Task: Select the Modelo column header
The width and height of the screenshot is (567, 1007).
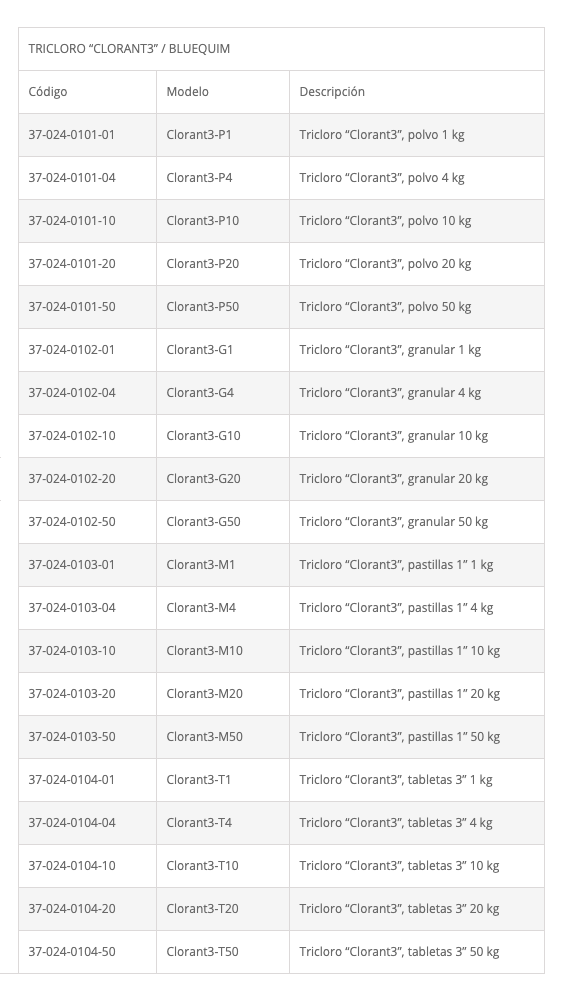Action: coord(188,92)
